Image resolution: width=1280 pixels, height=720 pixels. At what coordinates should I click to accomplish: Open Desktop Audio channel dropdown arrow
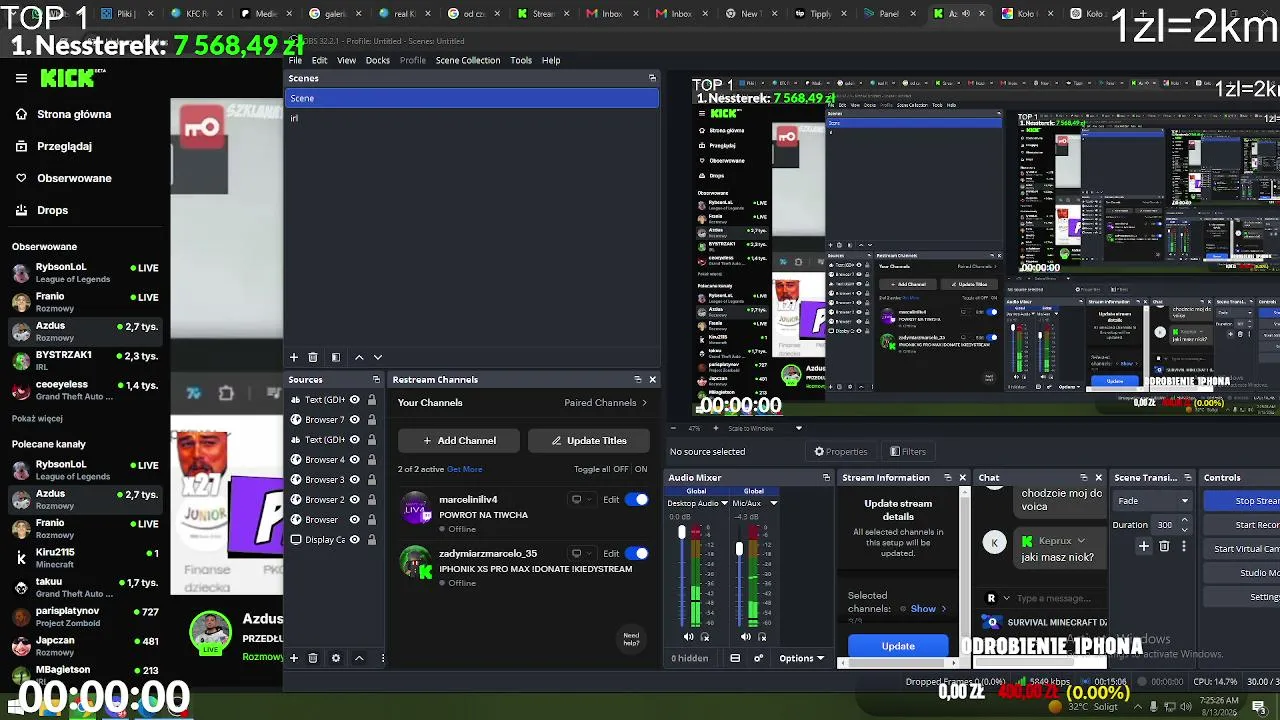pos(724,503)
